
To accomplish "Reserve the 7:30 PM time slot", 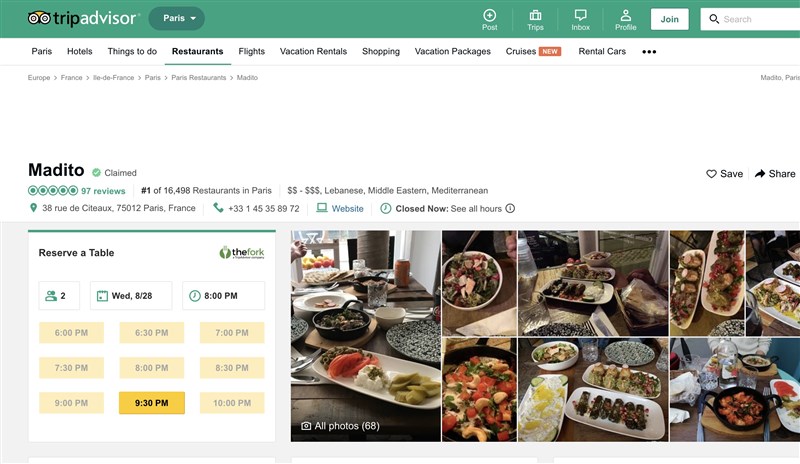I will click(71, 368).
